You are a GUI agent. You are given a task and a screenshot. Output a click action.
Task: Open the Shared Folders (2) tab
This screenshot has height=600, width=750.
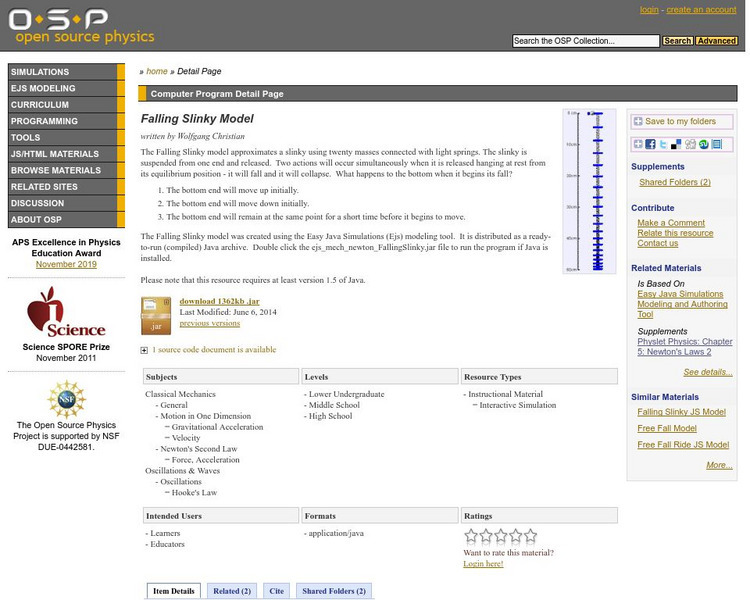tap(334, 591)
